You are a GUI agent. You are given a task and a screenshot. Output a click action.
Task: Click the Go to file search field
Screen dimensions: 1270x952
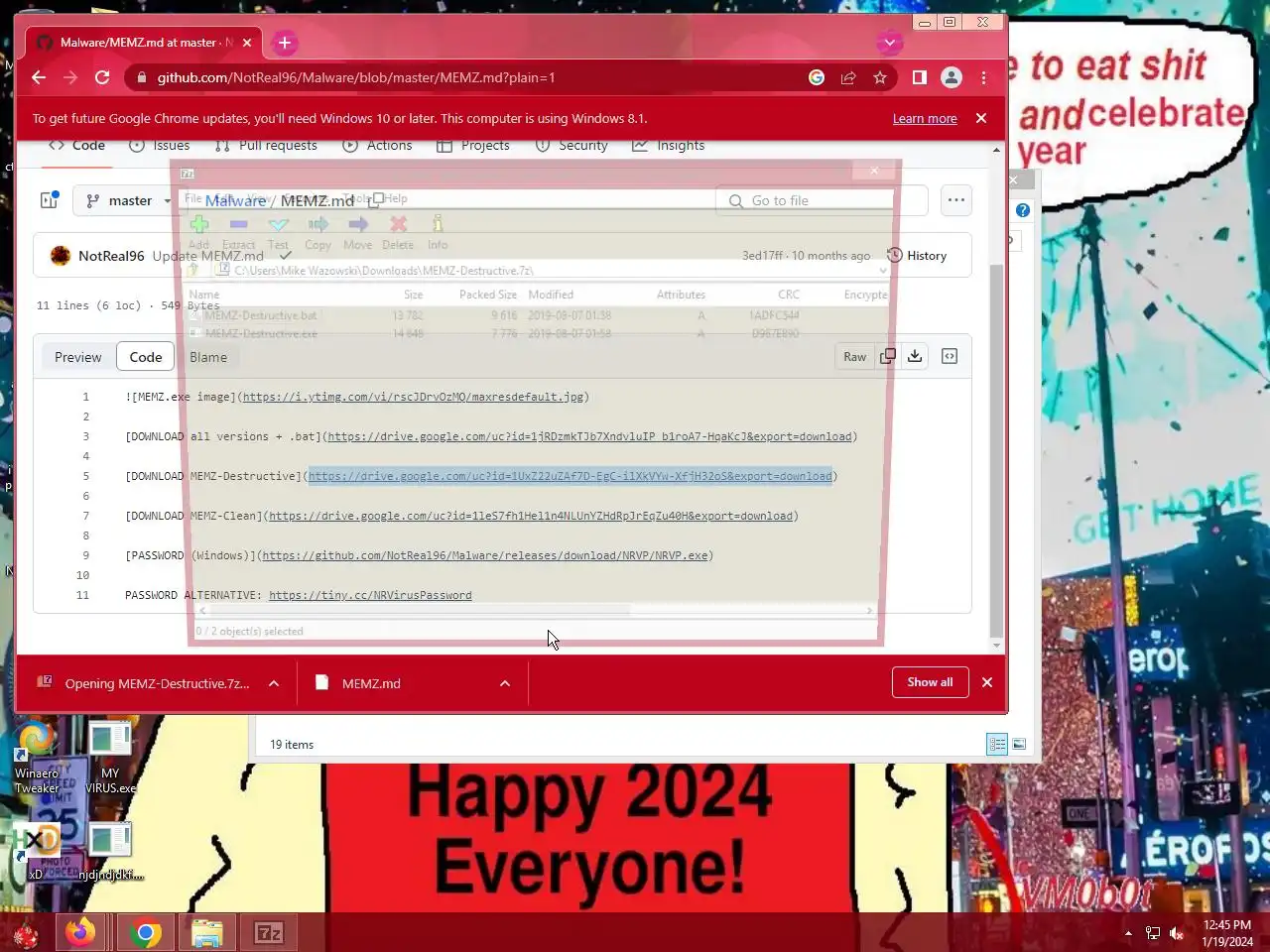[822, 200]
